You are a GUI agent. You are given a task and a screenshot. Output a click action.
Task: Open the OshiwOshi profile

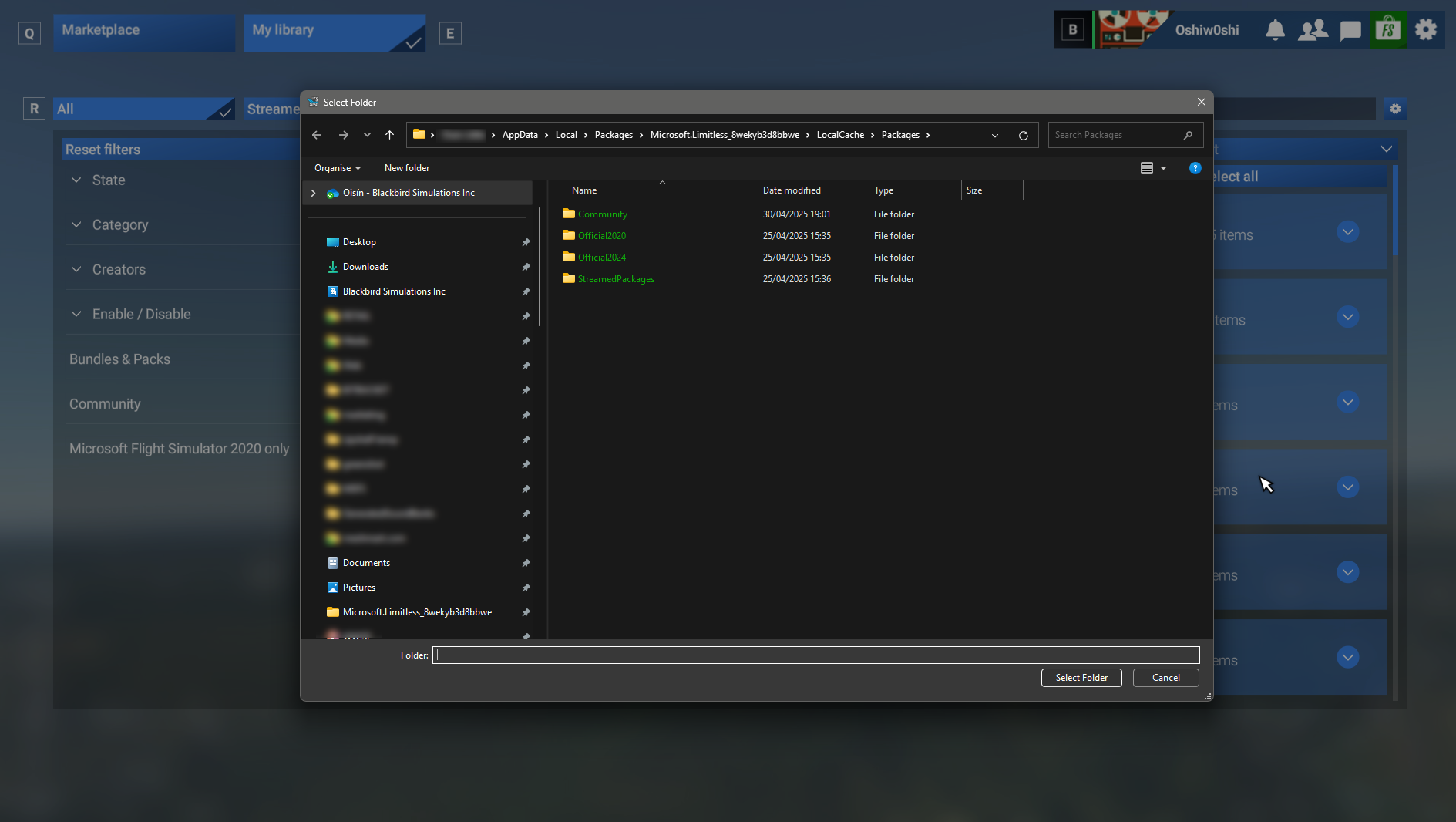pyautogui.click(x=1206, y=30)
